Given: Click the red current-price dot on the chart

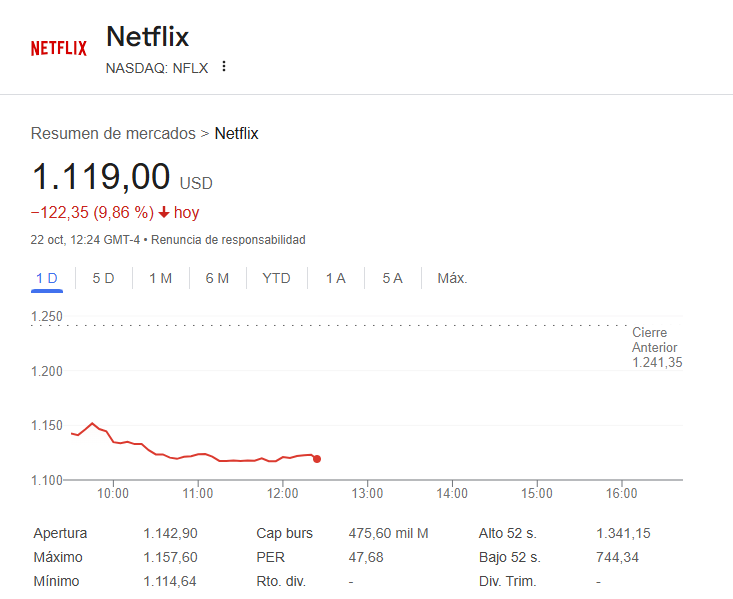Looking at the screenshot, I should (x=317, y=459).
